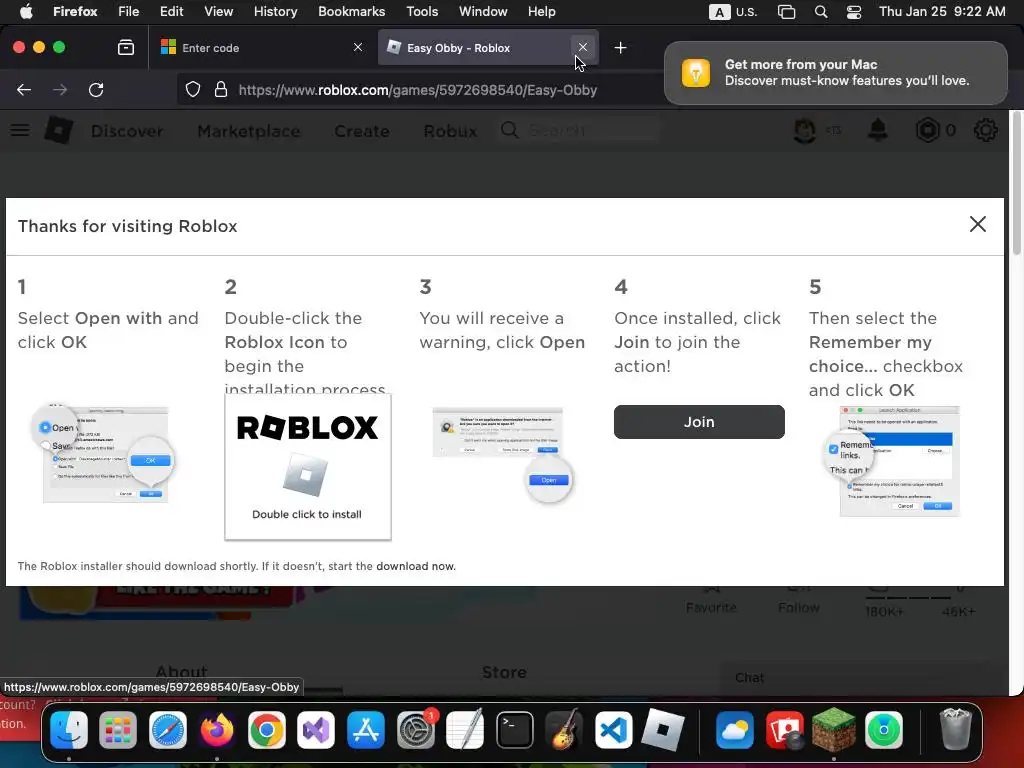Open the Roblox hamburger menu
The height and width of the screenshot is (768, 1024).
point(20,131)
